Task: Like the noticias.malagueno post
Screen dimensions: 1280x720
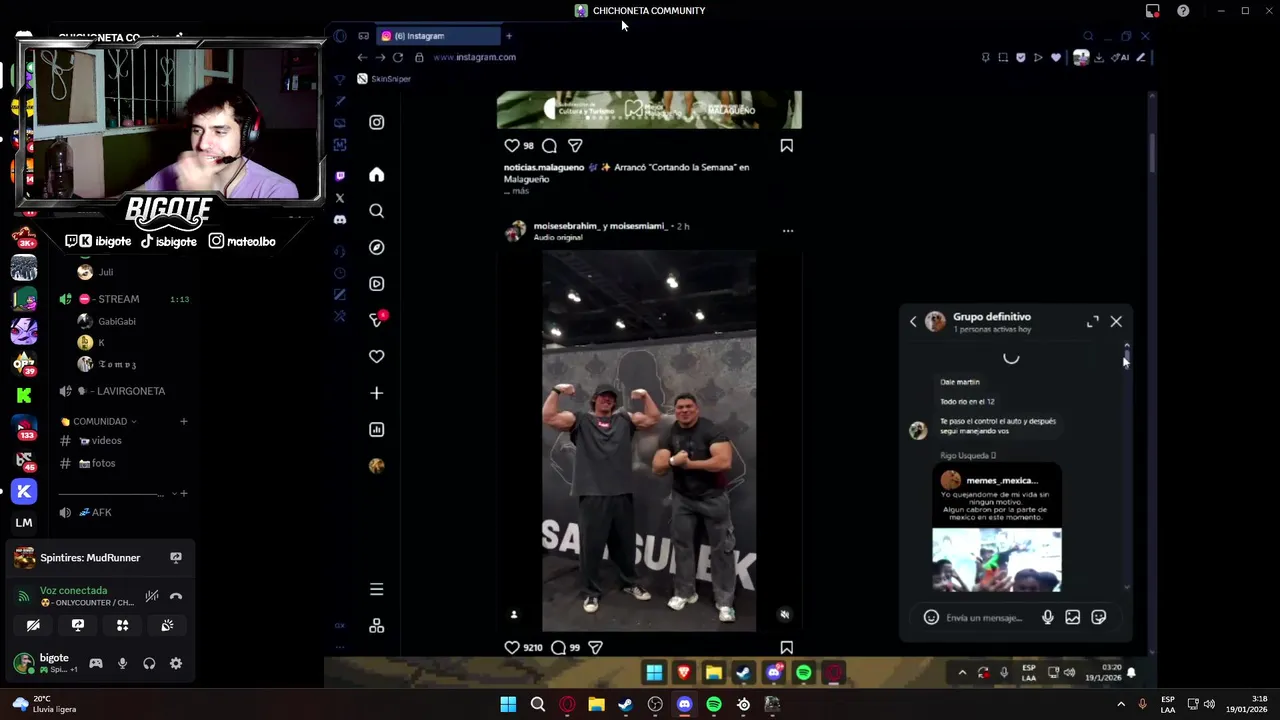Action: (x=511, y=145)
